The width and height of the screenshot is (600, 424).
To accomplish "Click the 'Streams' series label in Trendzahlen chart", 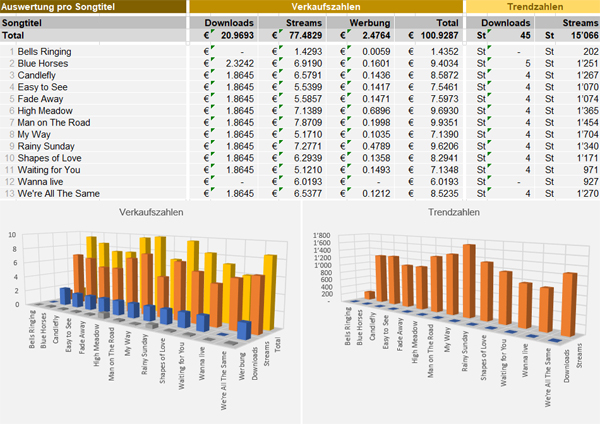I will click(x=579, y=356).
